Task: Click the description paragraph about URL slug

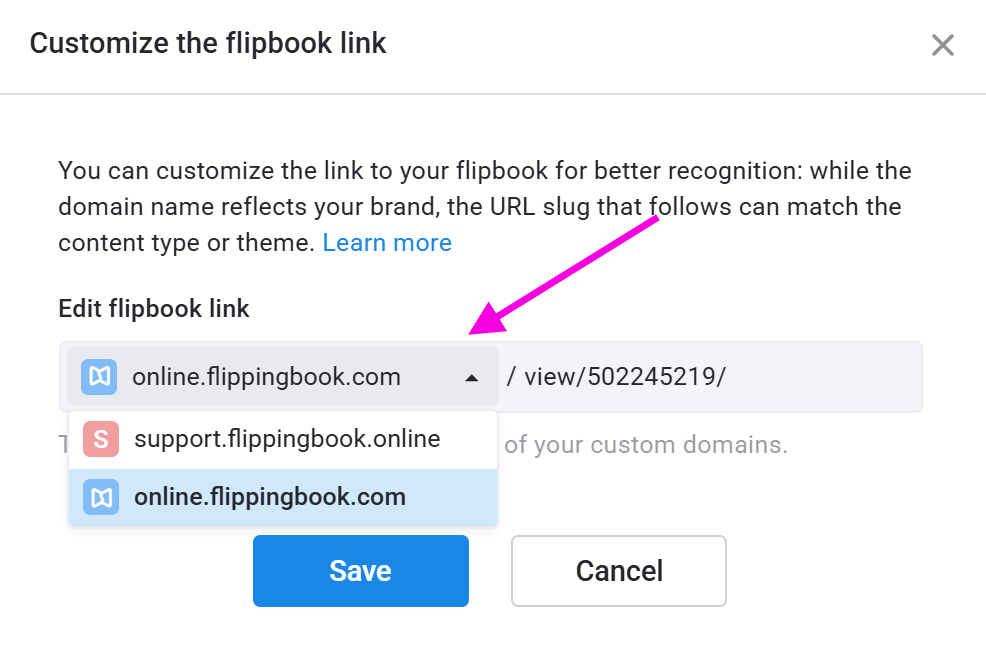Action: (484, 207)
